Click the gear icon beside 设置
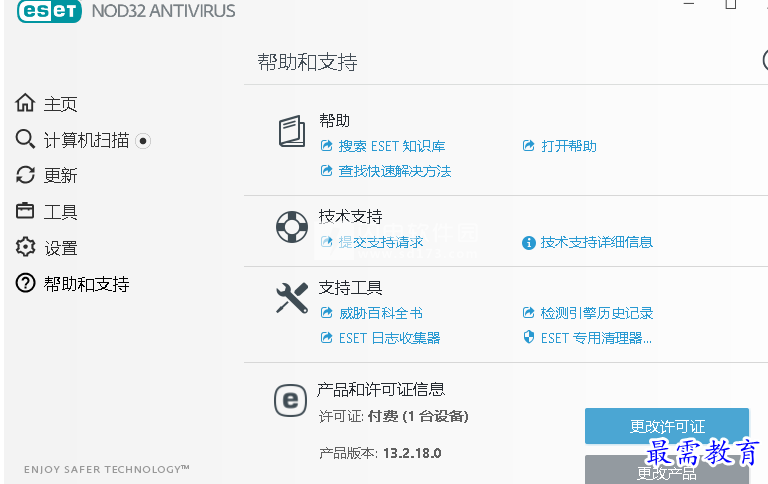 (25, 247)
